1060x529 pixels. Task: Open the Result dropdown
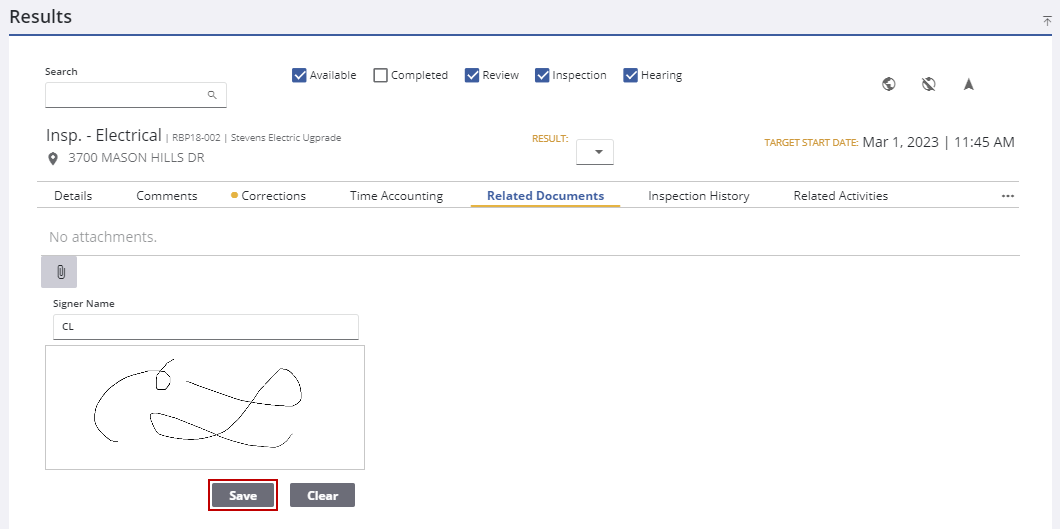[595, 152]
